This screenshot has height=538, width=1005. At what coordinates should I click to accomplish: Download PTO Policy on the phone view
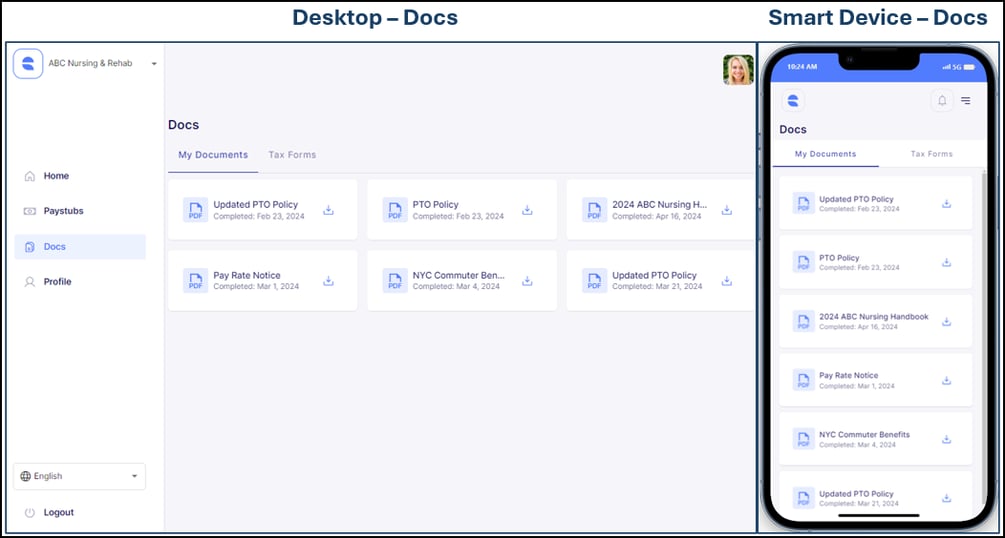pos(946,263)
